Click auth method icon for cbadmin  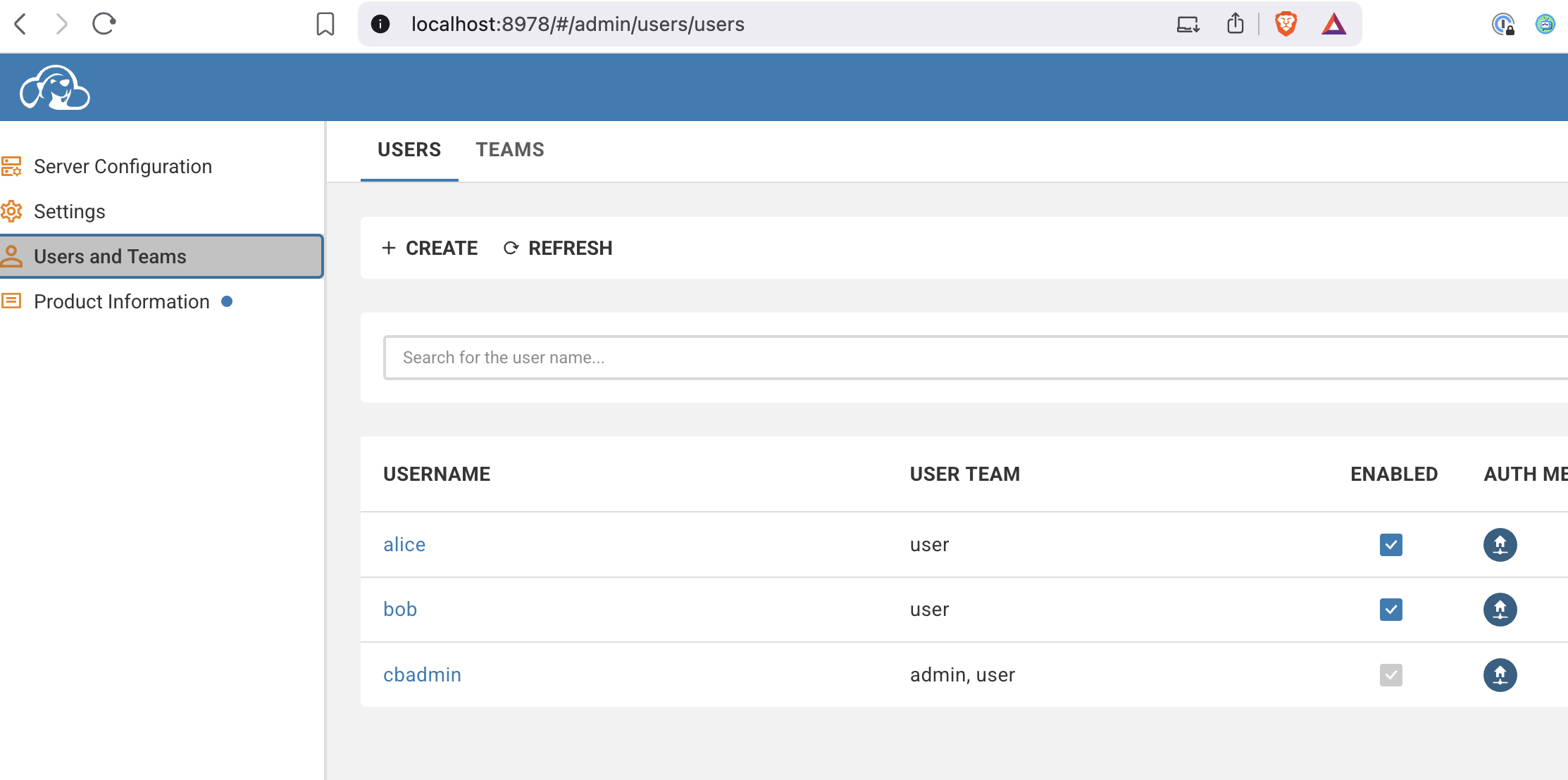(1500, 675)
